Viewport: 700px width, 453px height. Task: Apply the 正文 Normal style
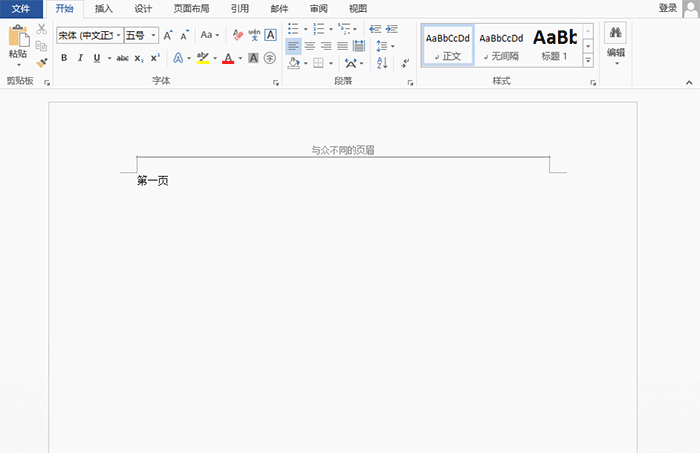pyautogui.click(x=448, y=46)
